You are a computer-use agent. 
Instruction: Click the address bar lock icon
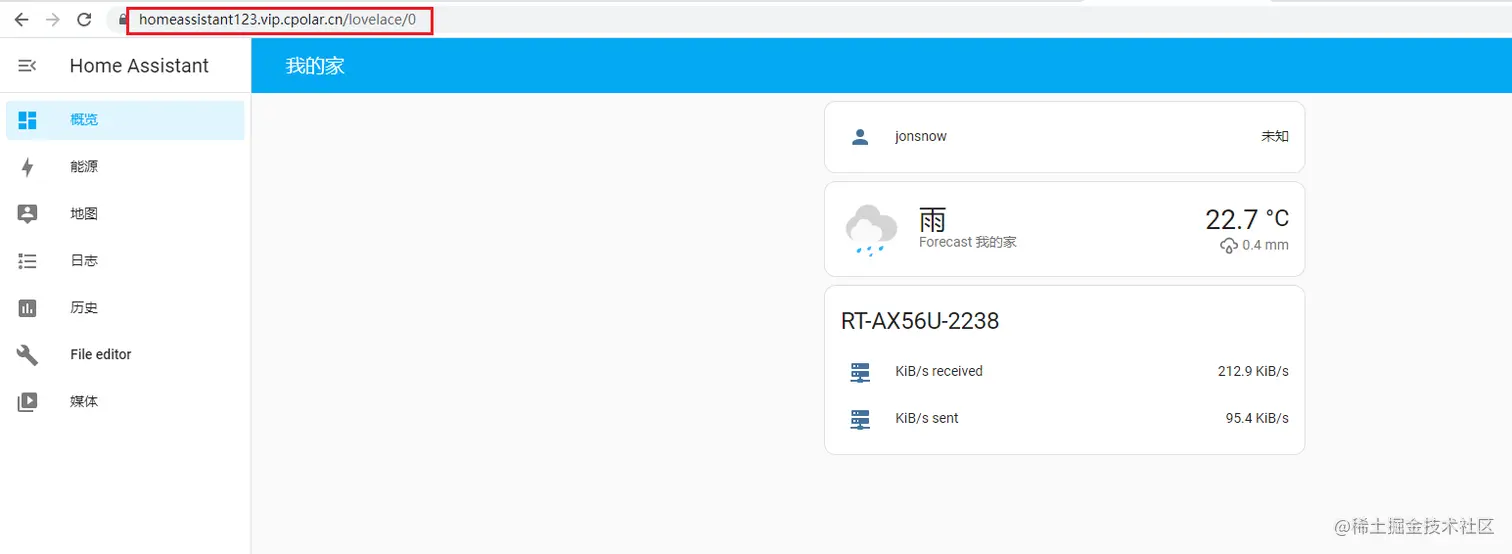click(x=123, y=19)
